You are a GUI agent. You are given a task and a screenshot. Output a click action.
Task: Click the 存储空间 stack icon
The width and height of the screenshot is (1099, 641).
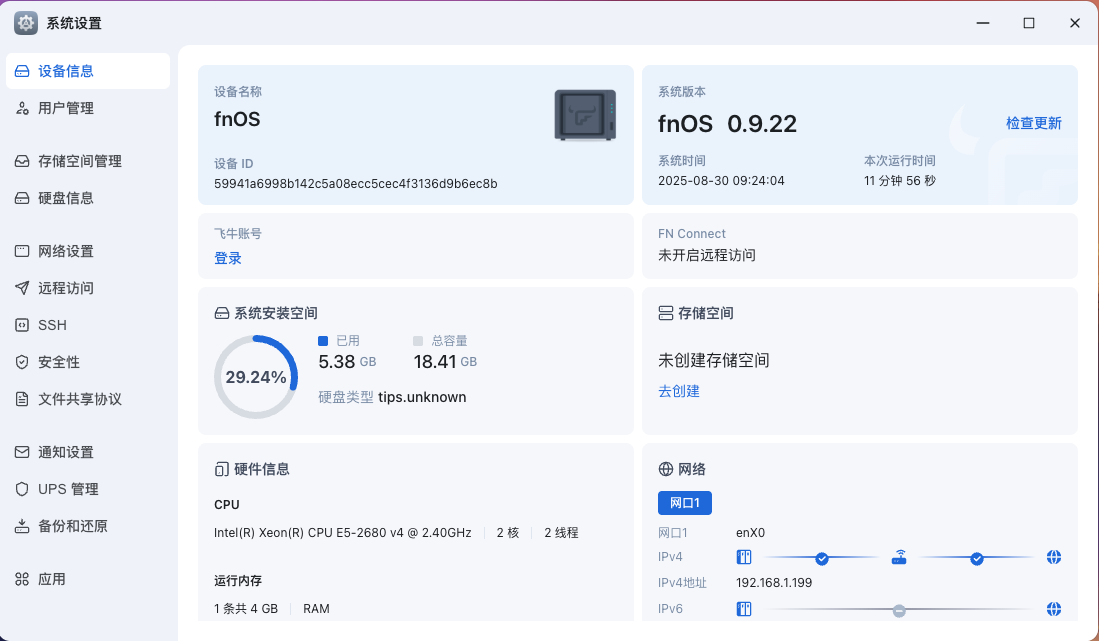coord(666,313)
